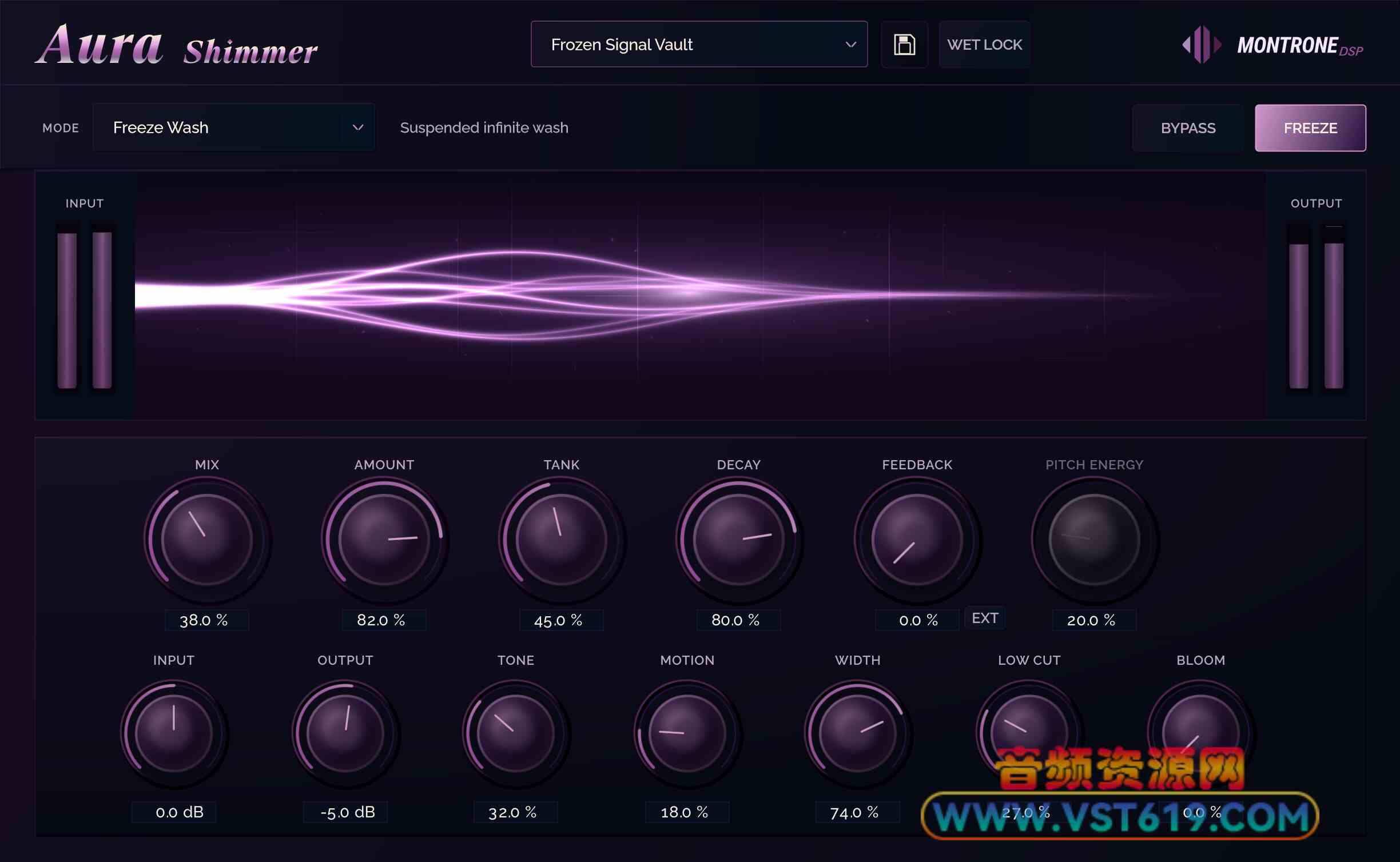
Task: Click the TANK knob
Action: tap(561, 540)
